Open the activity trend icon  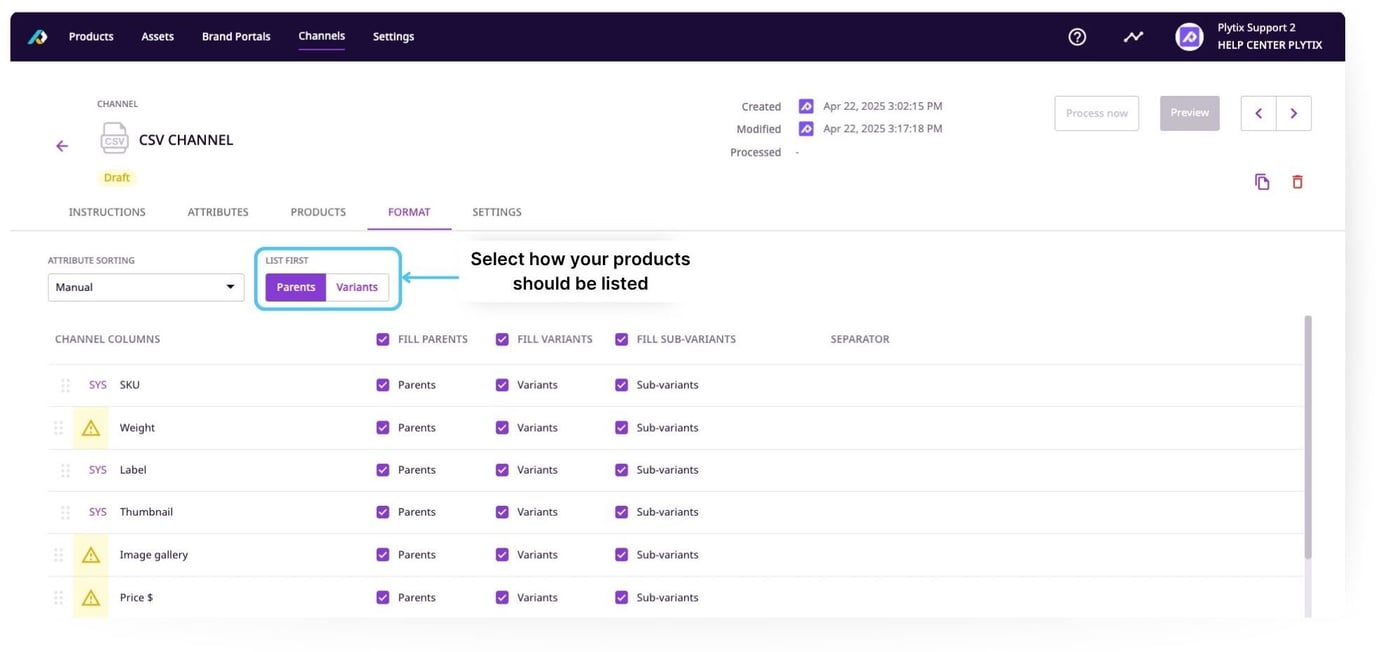[x=1133, y=37]
